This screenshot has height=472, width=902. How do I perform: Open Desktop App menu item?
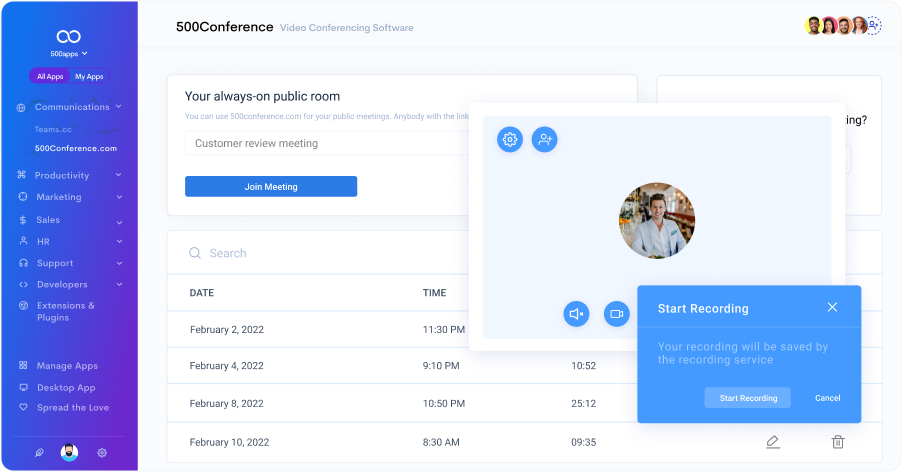66,387
